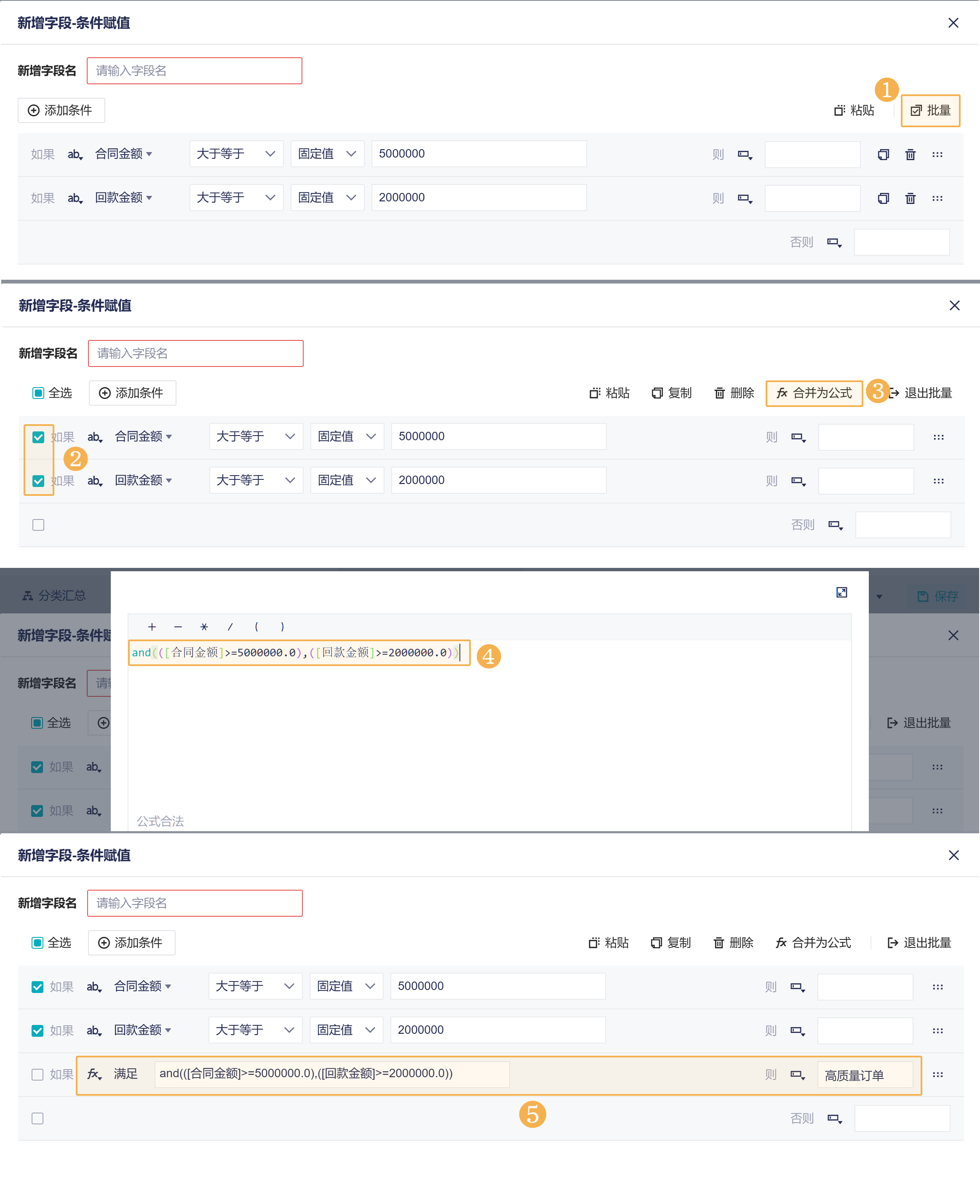Click 添加条件 button in the top panel
This screenshot has height=1204, width=980.
[61, 111]
